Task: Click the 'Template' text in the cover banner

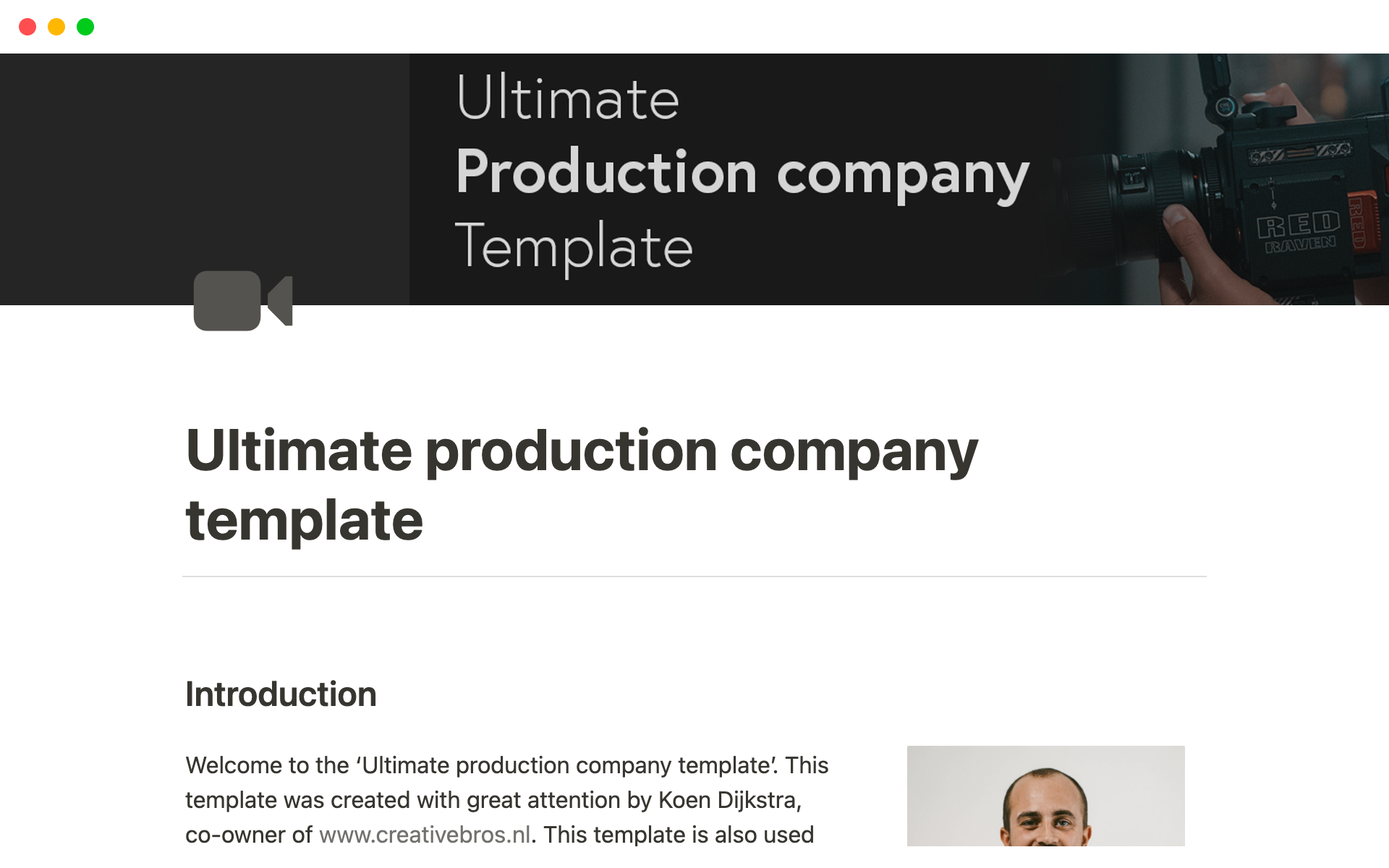Action: point(574,247)
